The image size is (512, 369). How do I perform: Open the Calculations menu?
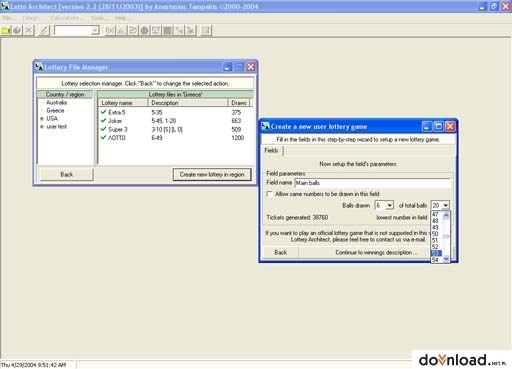[x=65, y=18]
